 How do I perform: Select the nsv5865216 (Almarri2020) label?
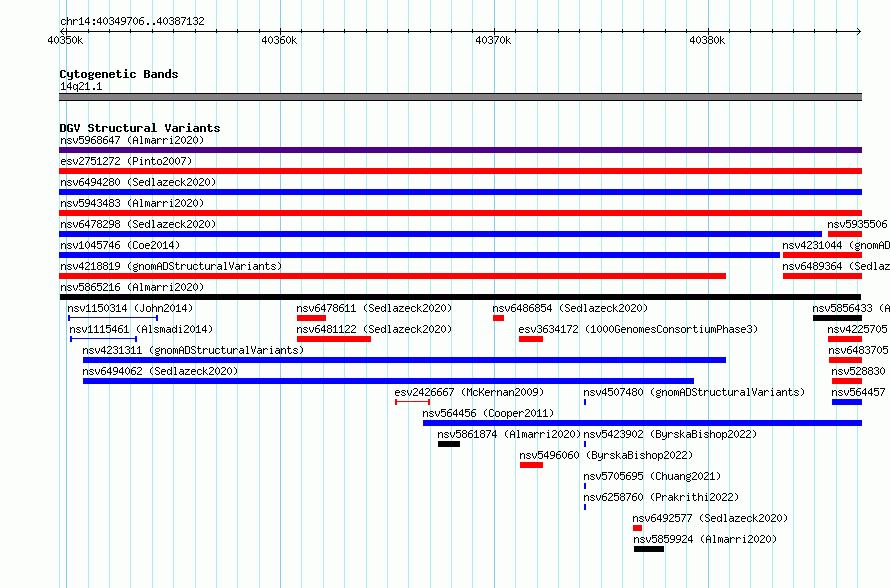click(x=132, y=287)
